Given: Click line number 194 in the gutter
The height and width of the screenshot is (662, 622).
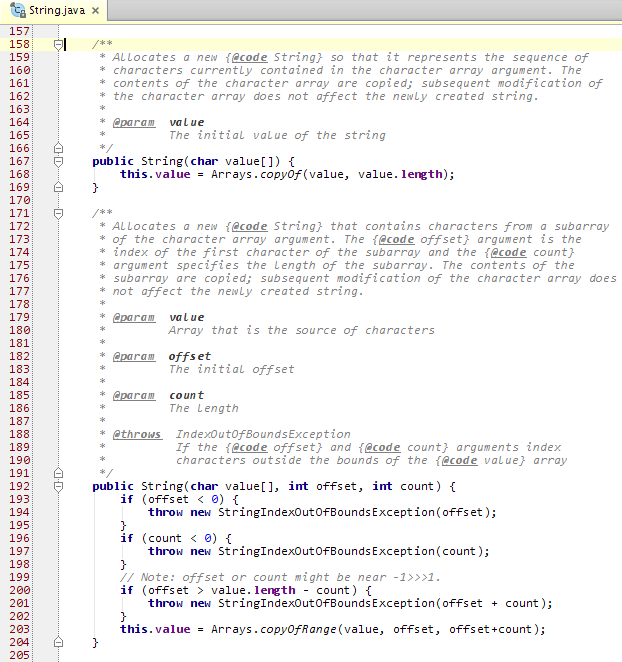Looking at the screenshot, I should click(x=19, y=512).
